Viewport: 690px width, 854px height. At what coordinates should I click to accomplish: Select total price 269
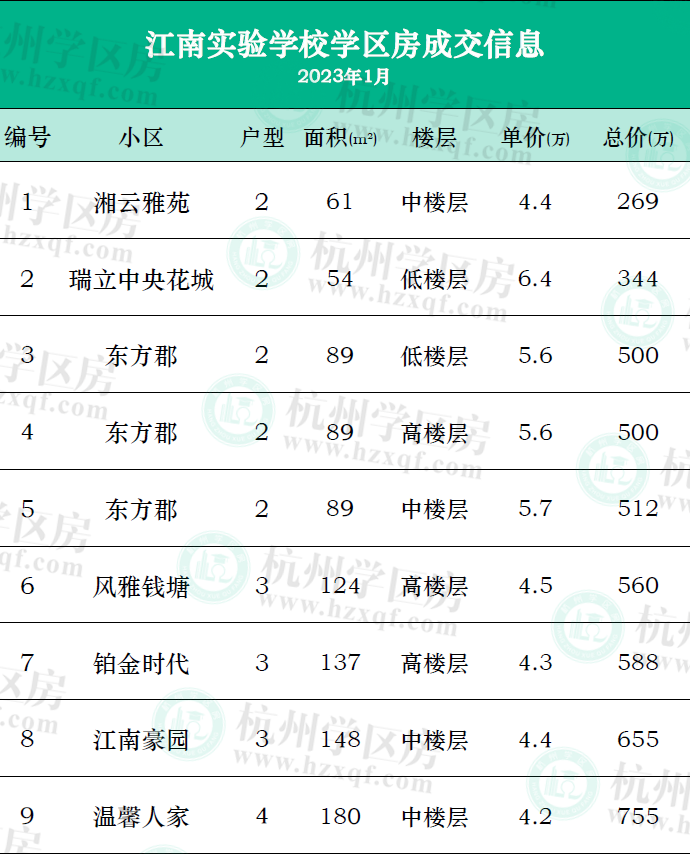coord(638,202)
